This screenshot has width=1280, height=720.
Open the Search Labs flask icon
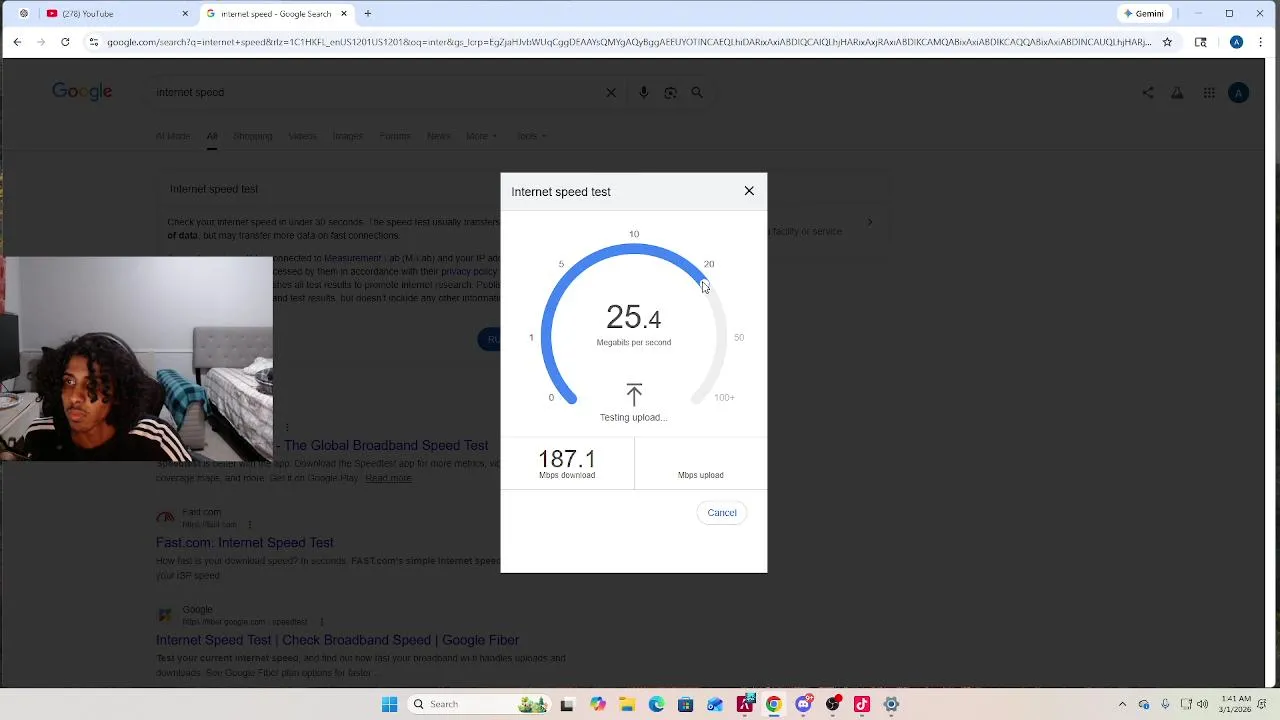point(1177,93)
